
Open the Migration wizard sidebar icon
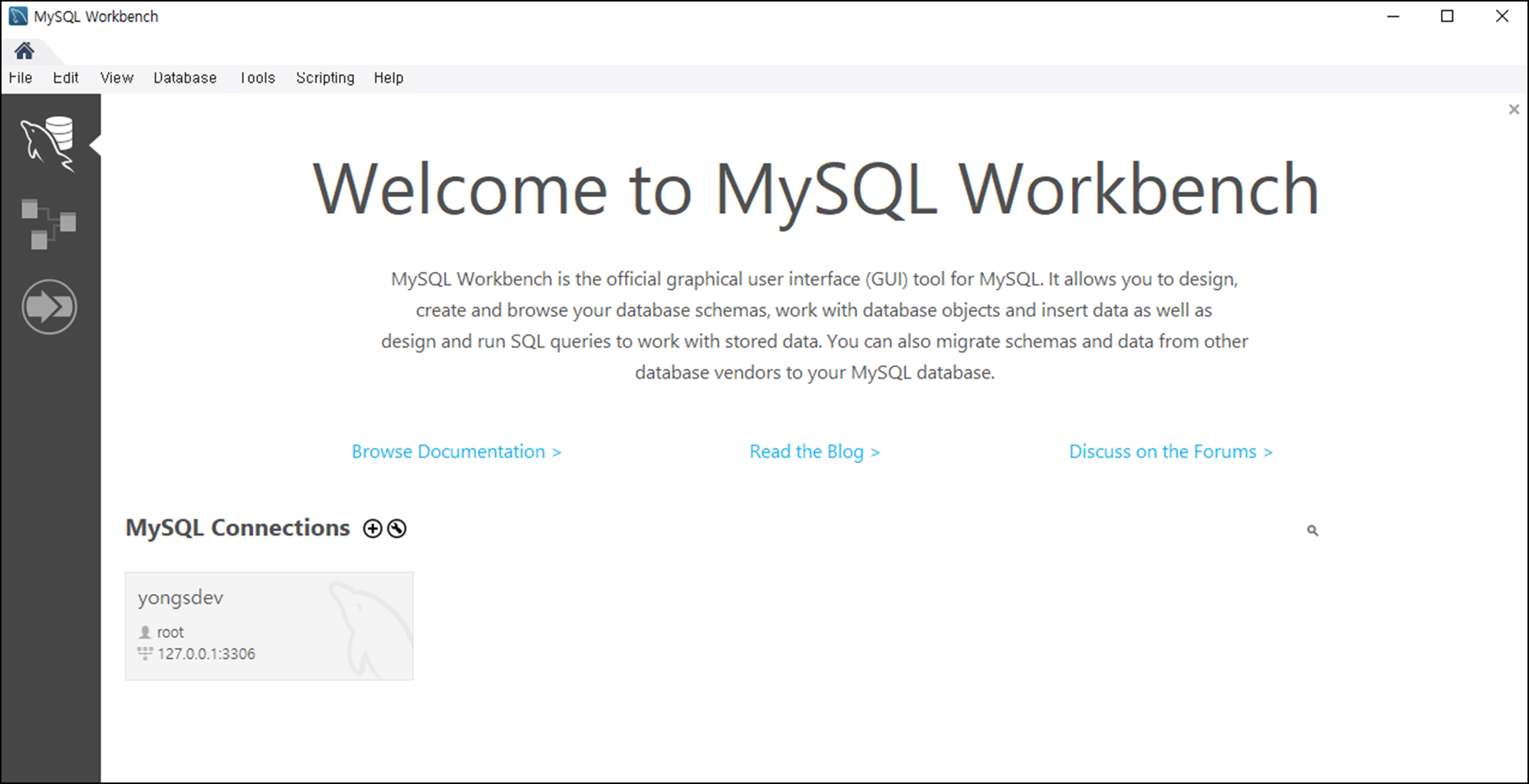(49, 307)
